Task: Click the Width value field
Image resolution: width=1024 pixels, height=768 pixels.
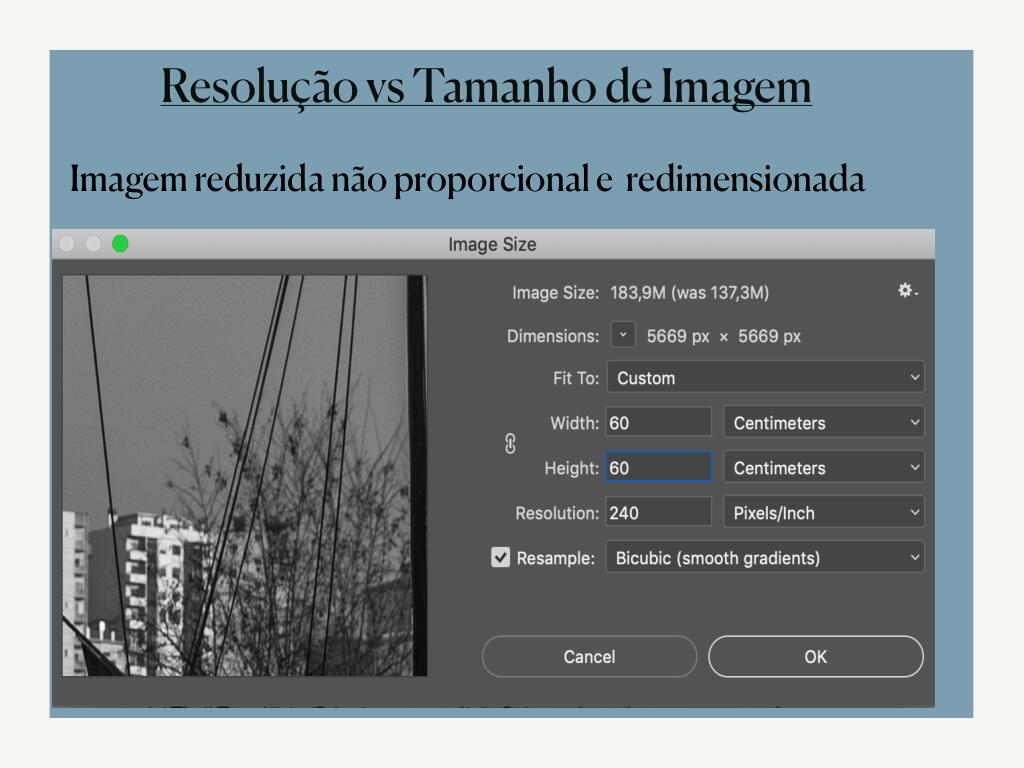Action: click(658, 423)
